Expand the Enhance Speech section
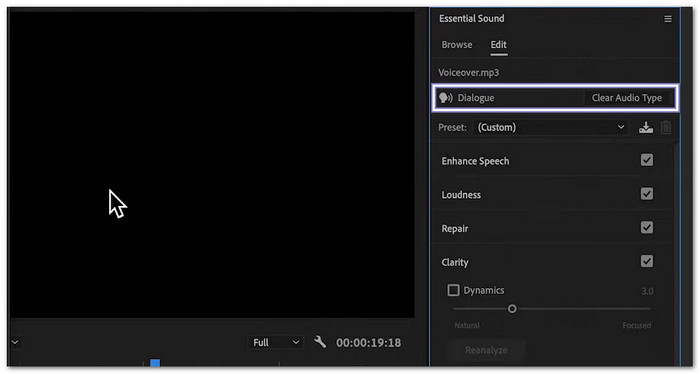Viewport: 700px width, 374px height. (475, 161)
